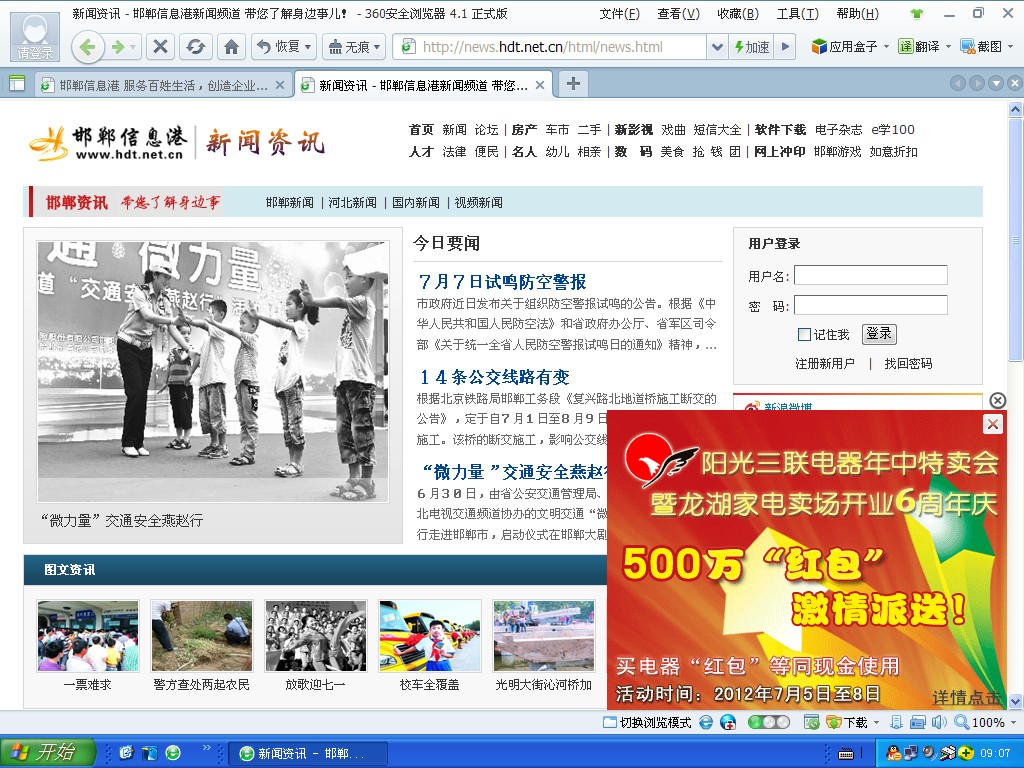The image size is (1024, 768).
Task: Open the 应用盒子 app box
Action: point(845,46)
